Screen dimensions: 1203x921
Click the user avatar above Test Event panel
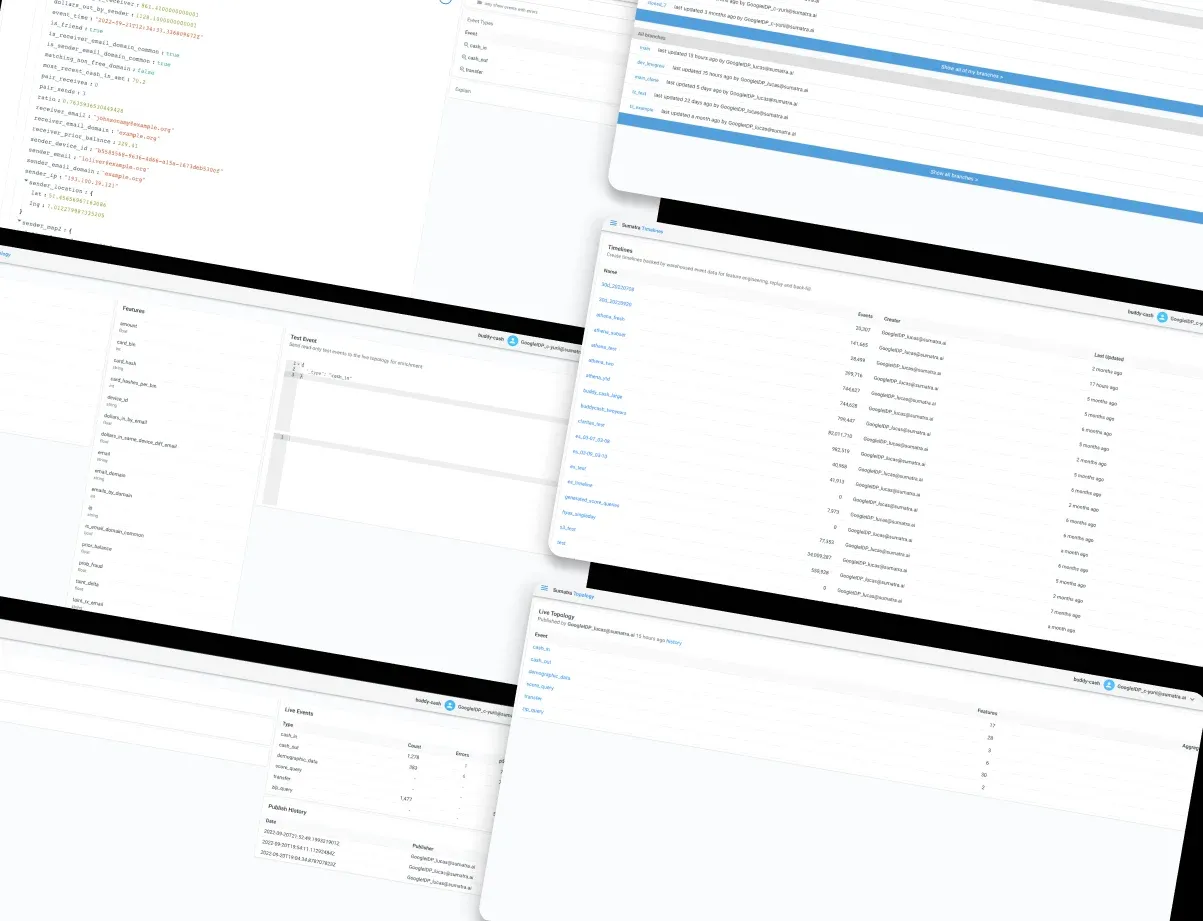[x=512, y=340]
